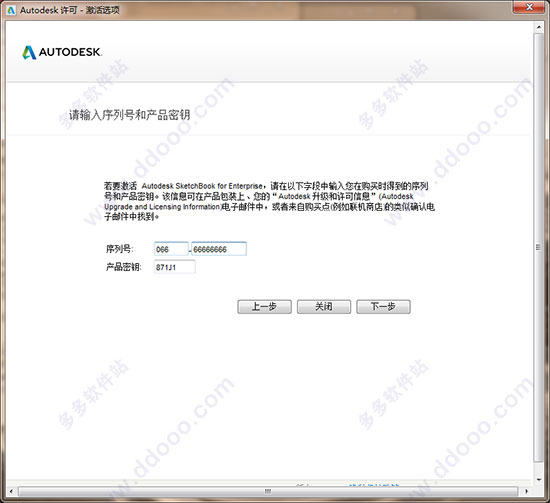Focus the serial number prefix field 066

pyautogui.click(x=171, y=249)
